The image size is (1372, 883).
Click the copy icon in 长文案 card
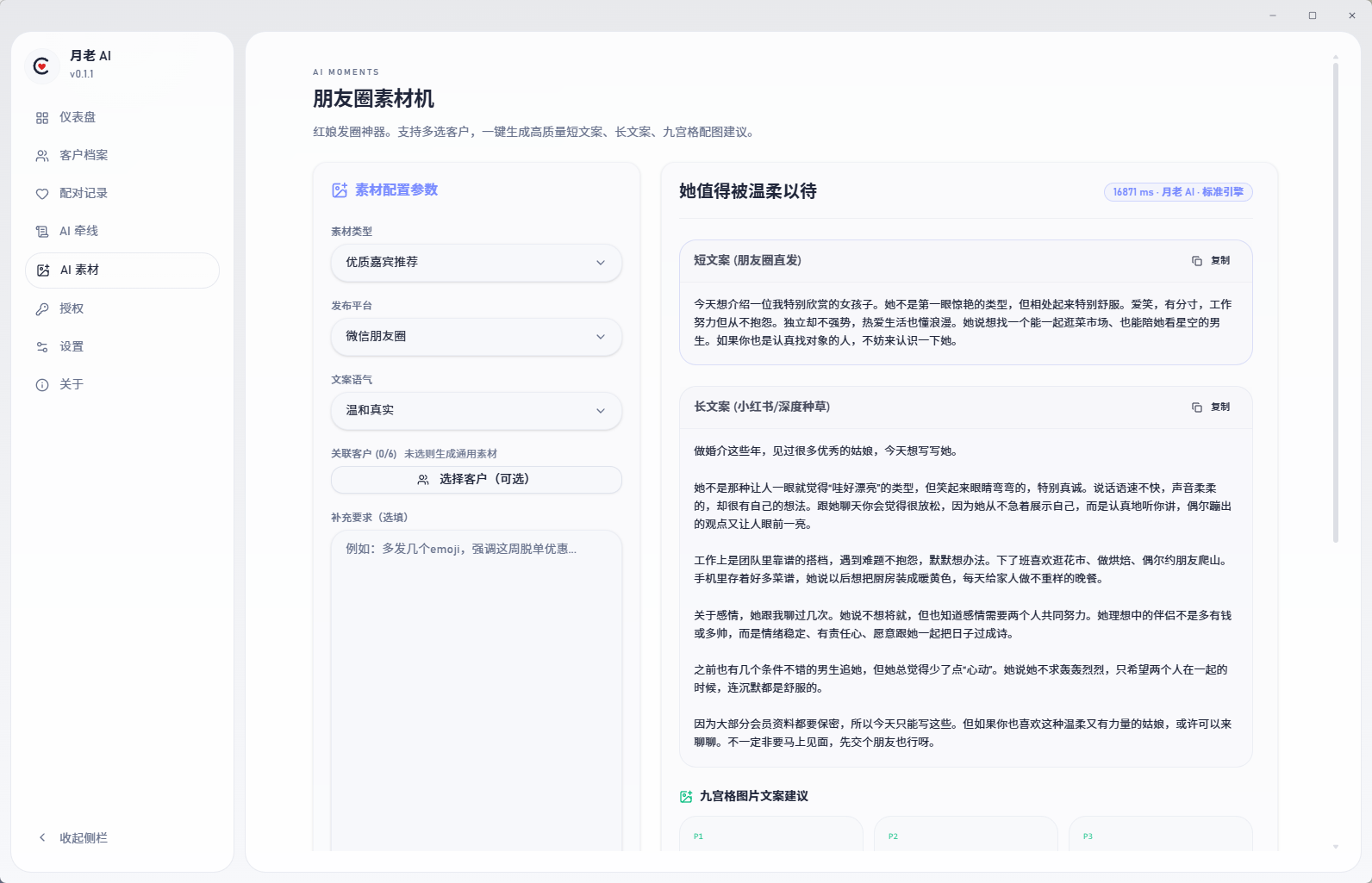coord(1197,407)
